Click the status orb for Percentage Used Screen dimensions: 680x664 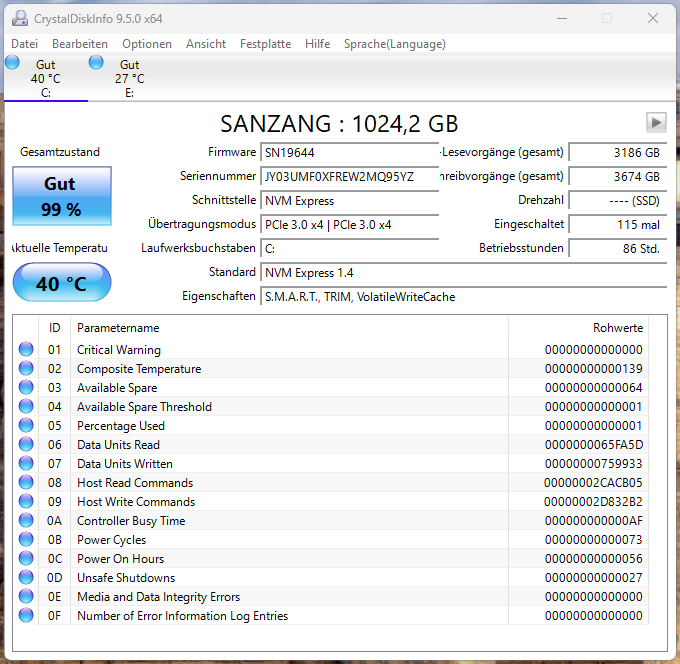pos(26,425)
